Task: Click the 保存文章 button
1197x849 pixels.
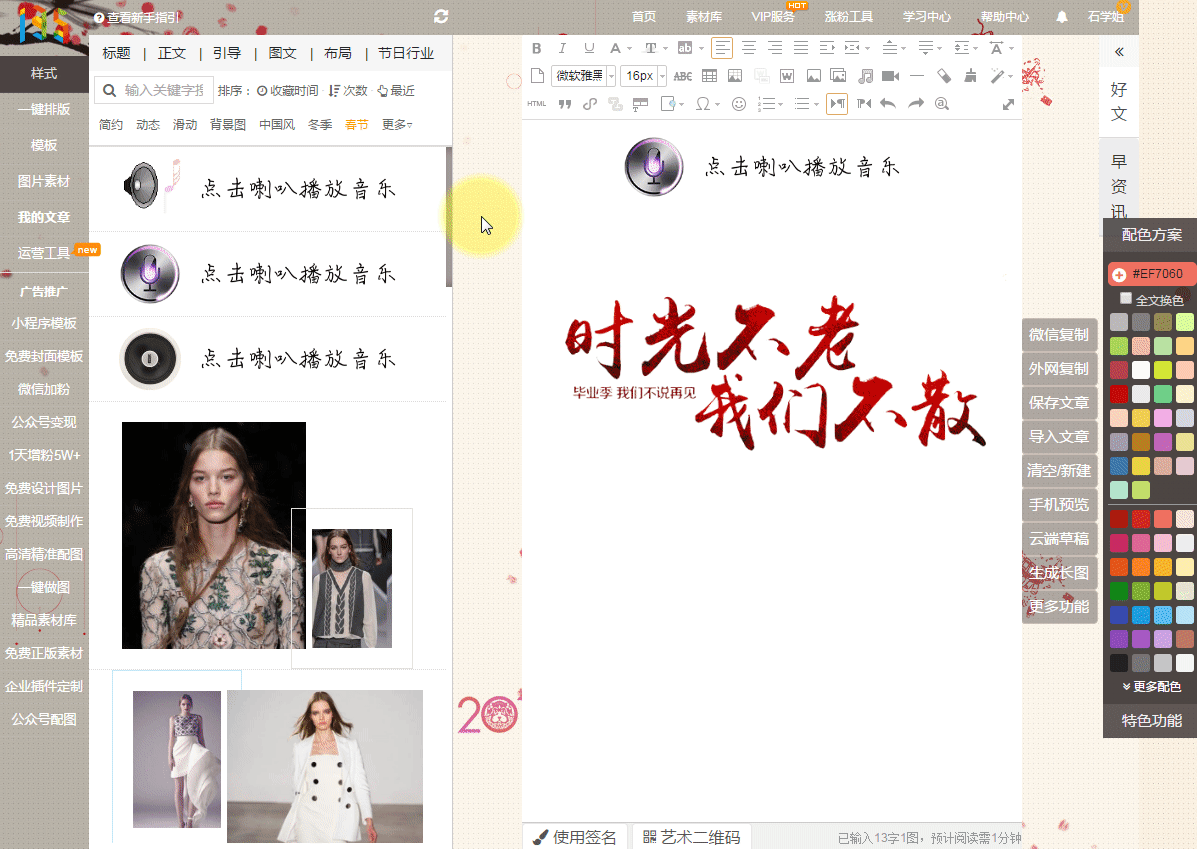Action: [x=1059, y=402]
